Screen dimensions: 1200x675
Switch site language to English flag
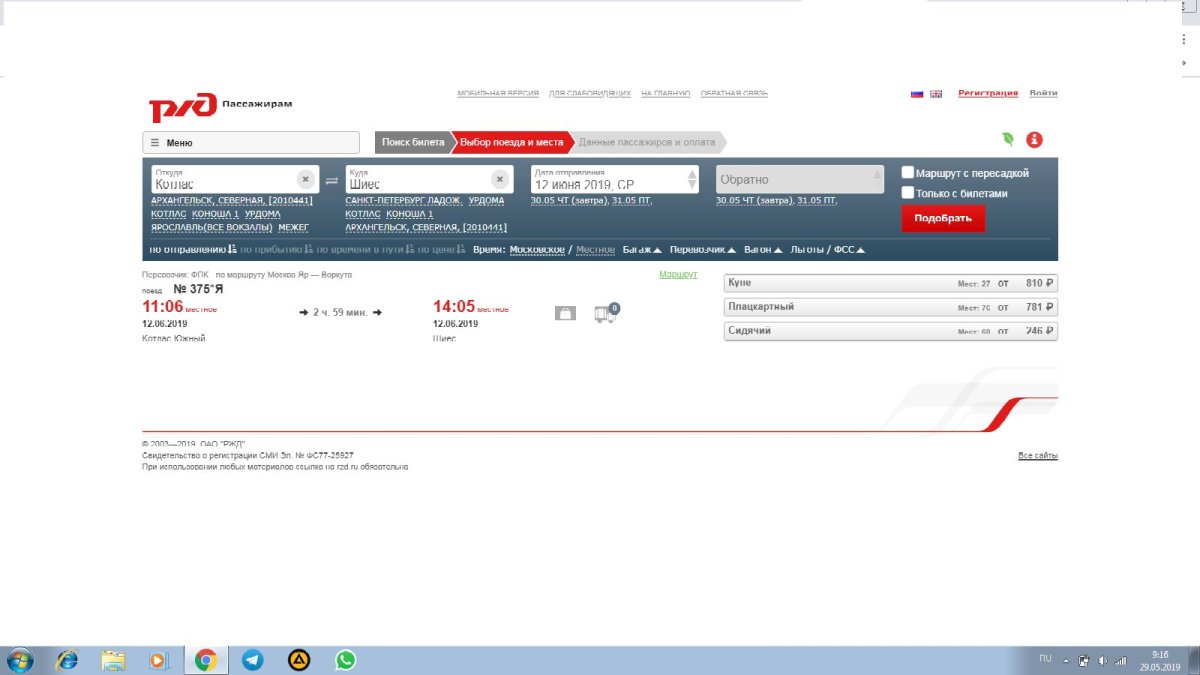point(936,94)
